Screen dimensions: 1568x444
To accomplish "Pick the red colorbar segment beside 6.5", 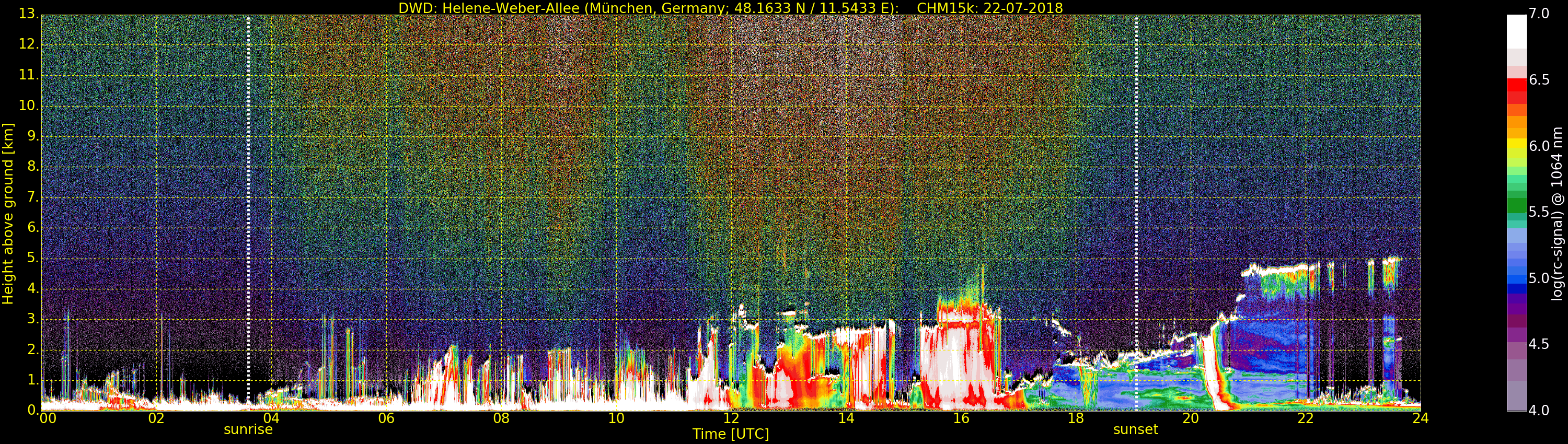I will 1516,85.
